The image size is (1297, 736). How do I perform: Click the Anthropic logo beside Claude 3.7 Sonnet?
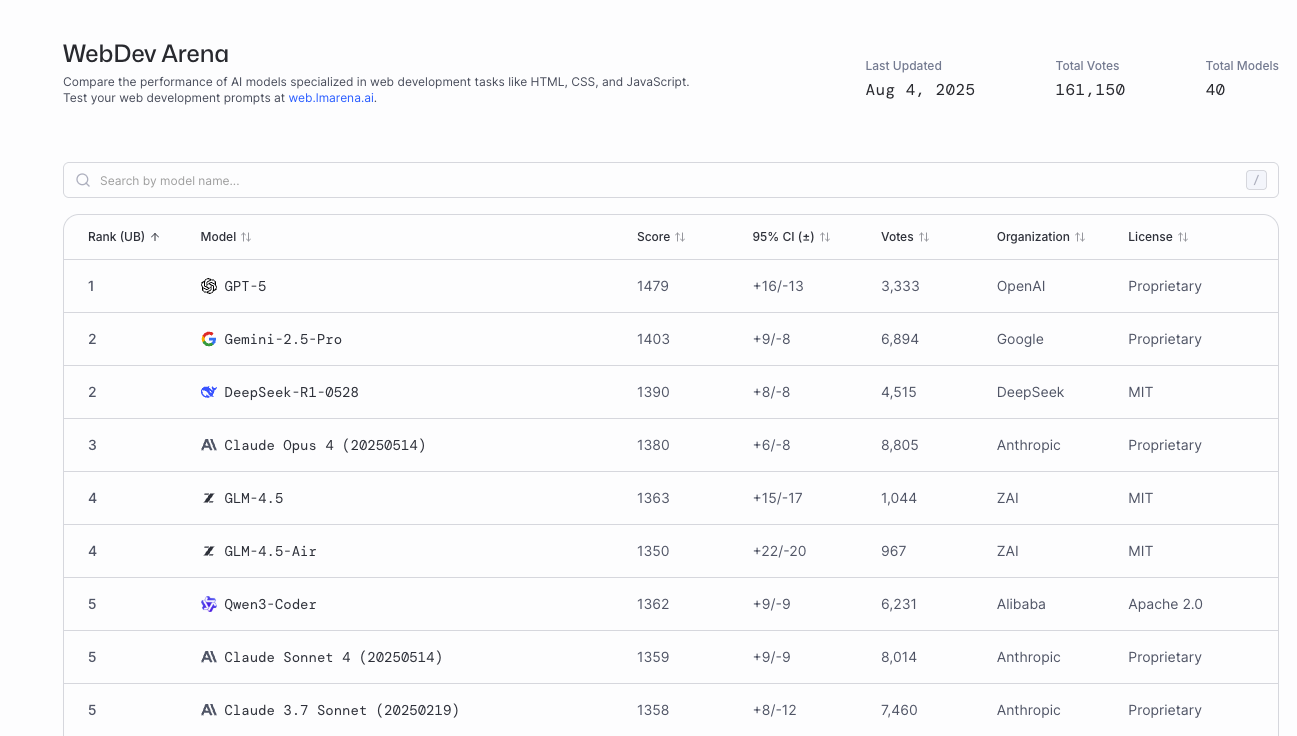209,710
